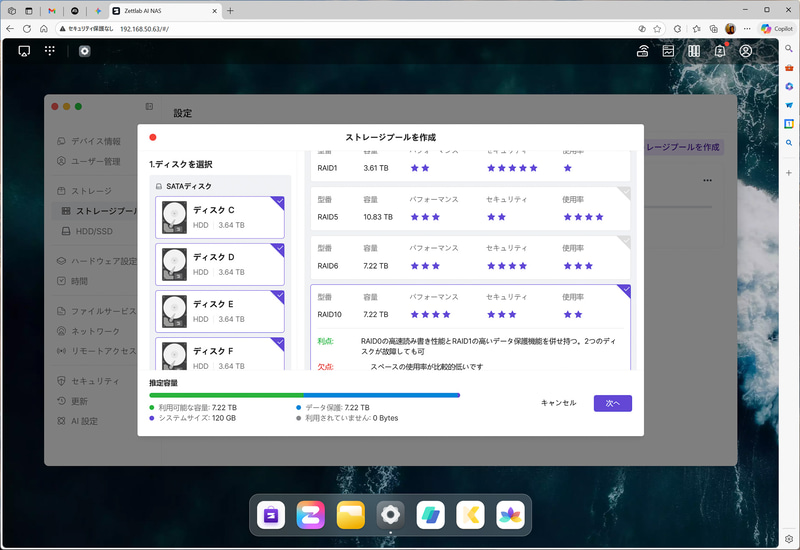Toggle settings window sidebar collapse icon
Viewport: 800px width, 550px height.
[x=149, y=106]
